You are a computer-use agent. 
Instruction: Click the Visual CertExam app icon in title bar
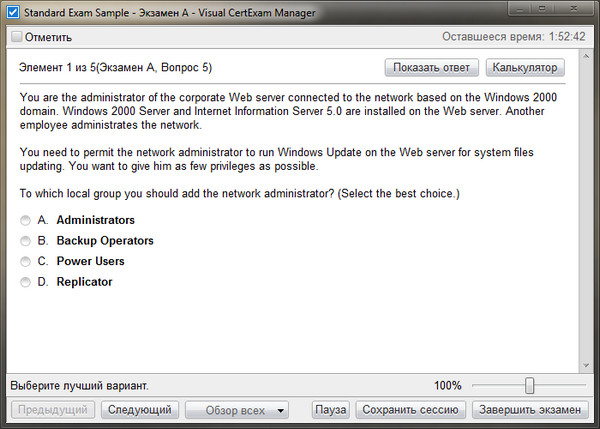pos(13,13)
